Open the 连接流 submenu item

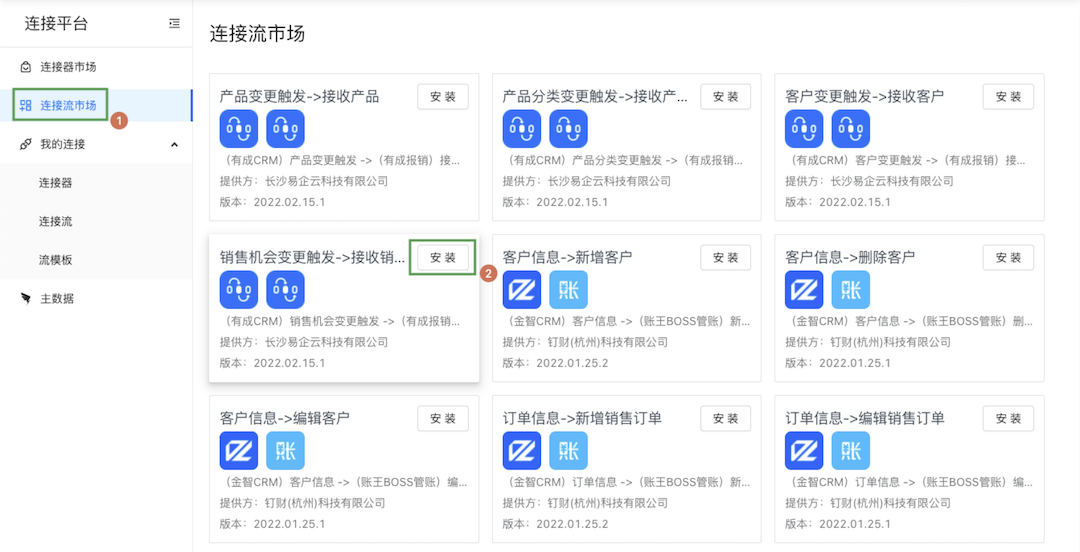click(56, 221)
